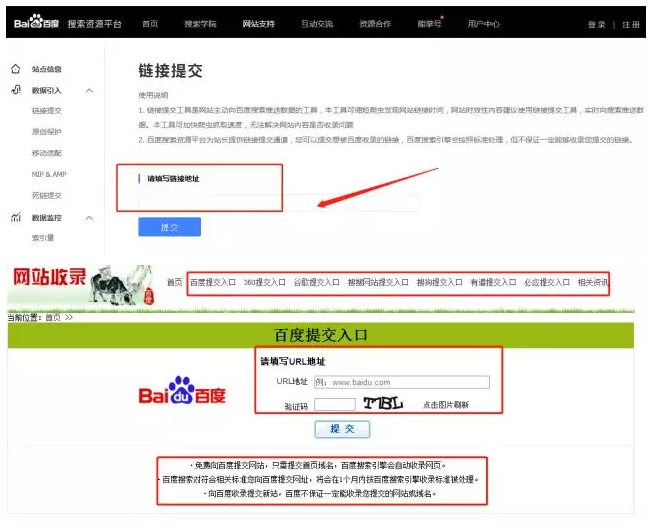Open 资源合作 in top navigation

point(375,24)
